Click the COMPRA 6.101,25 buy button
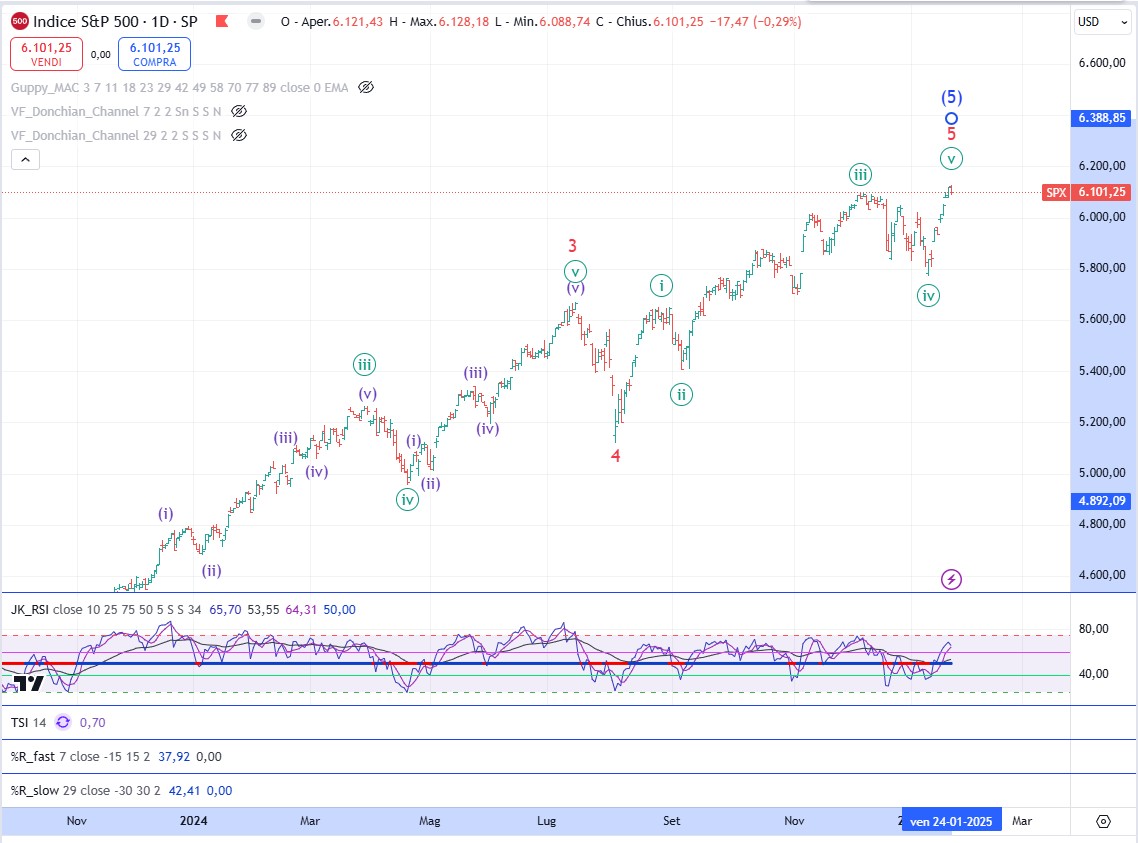This screenshot has width=1138, height=843. [155, 54]
